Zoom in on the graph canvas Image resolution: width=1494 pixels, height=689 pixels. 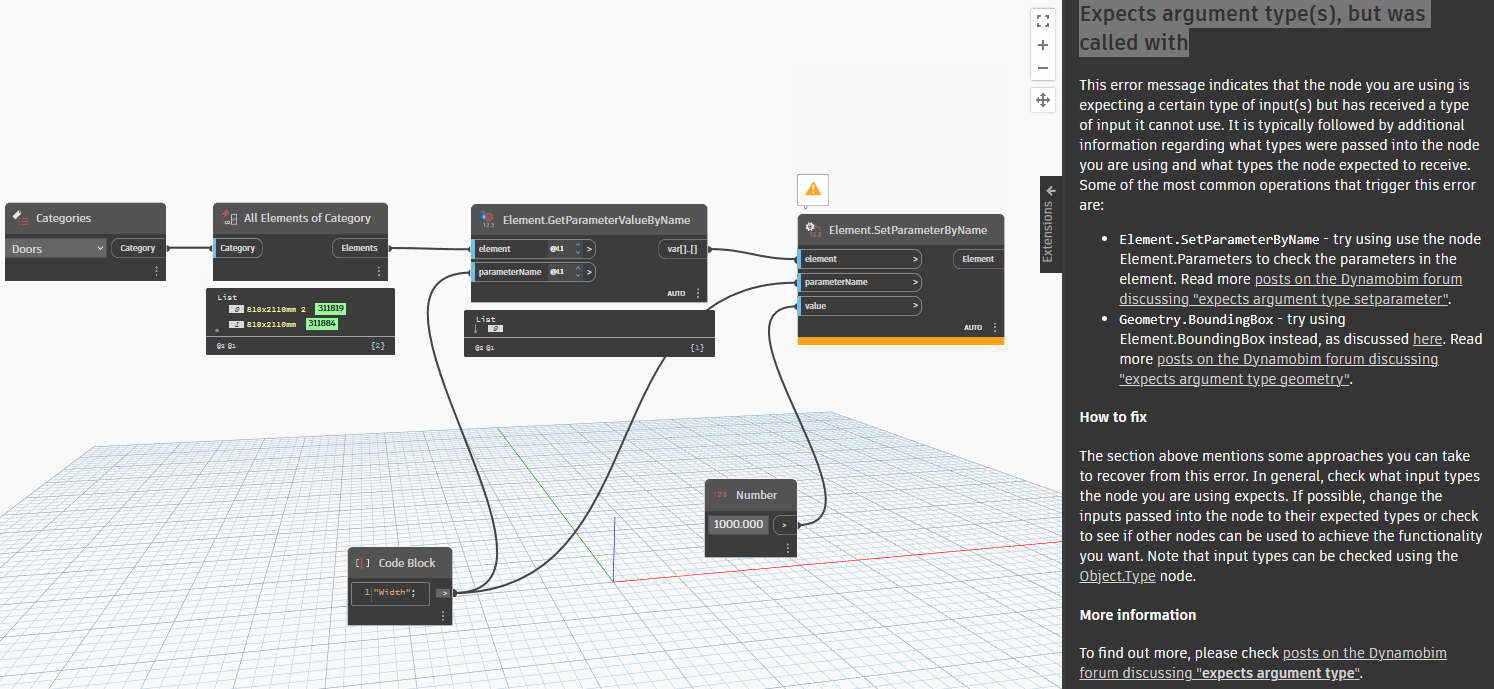click(x=1043, y=45)
